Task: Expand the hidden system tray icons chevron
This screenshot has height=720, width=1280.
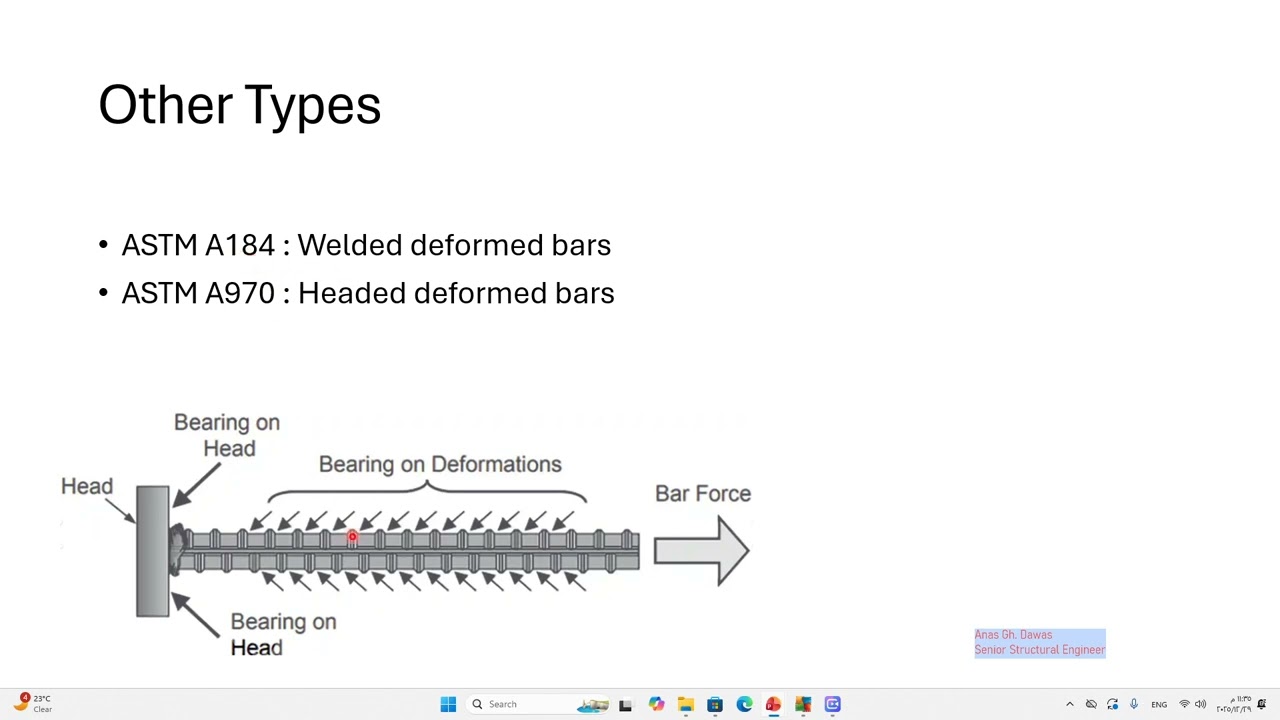Action: click(x=1070, y=704)
